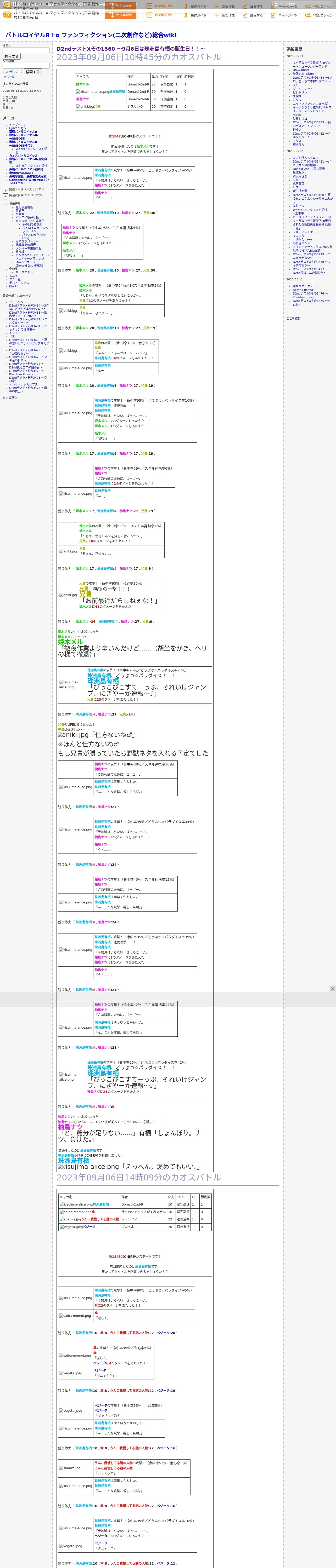Screen dimensions: 336x1568
Task: Close the banner overlay with the X
Action: point(332,989)
